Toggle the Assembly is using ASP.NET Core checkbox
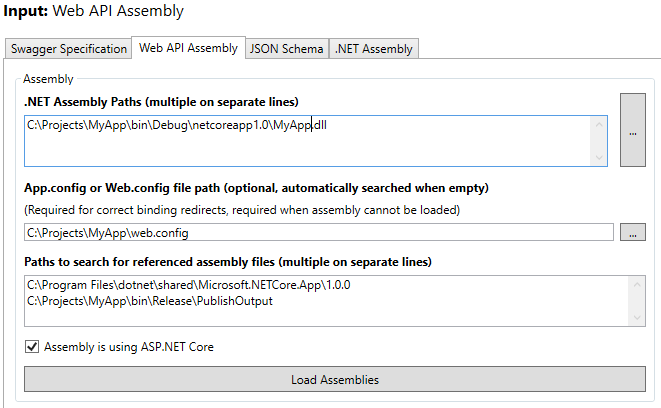This screenshot has height=408, width=661. [32, 347]
